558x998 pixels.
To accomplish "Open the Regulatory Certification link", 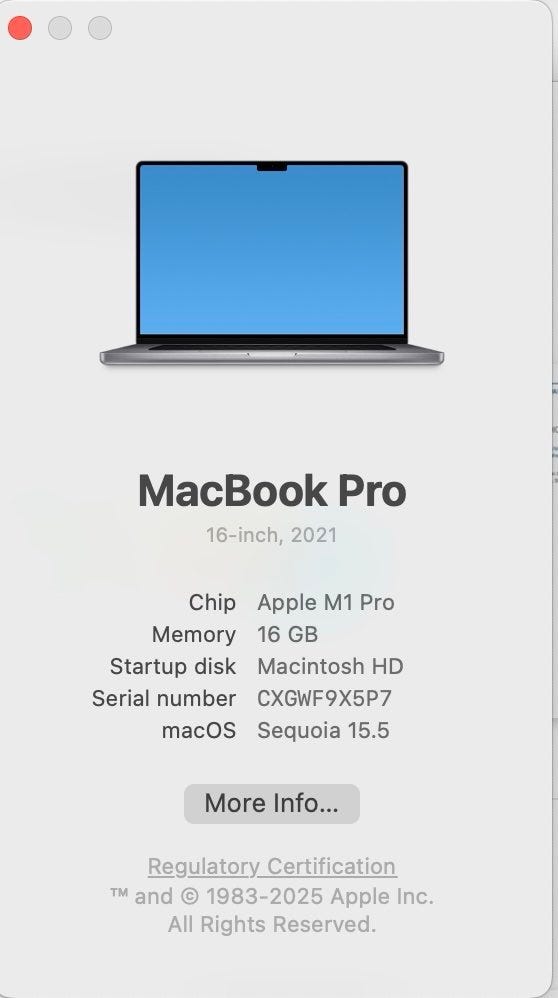I will [272, 866].
